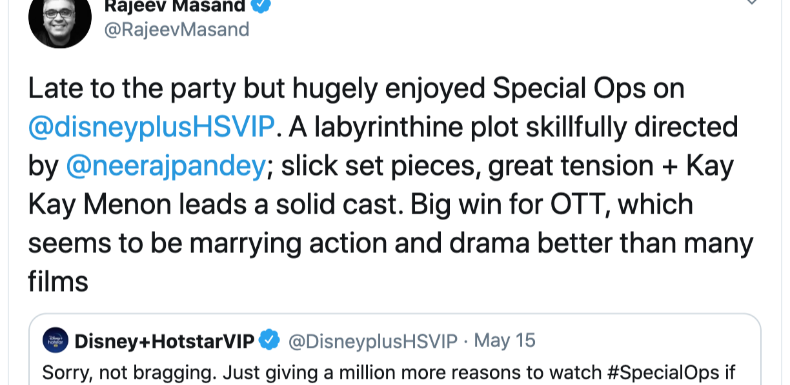Open the tweet's more-options caret
Viewport: 790px width, 385px height.
tap(751, 3)
